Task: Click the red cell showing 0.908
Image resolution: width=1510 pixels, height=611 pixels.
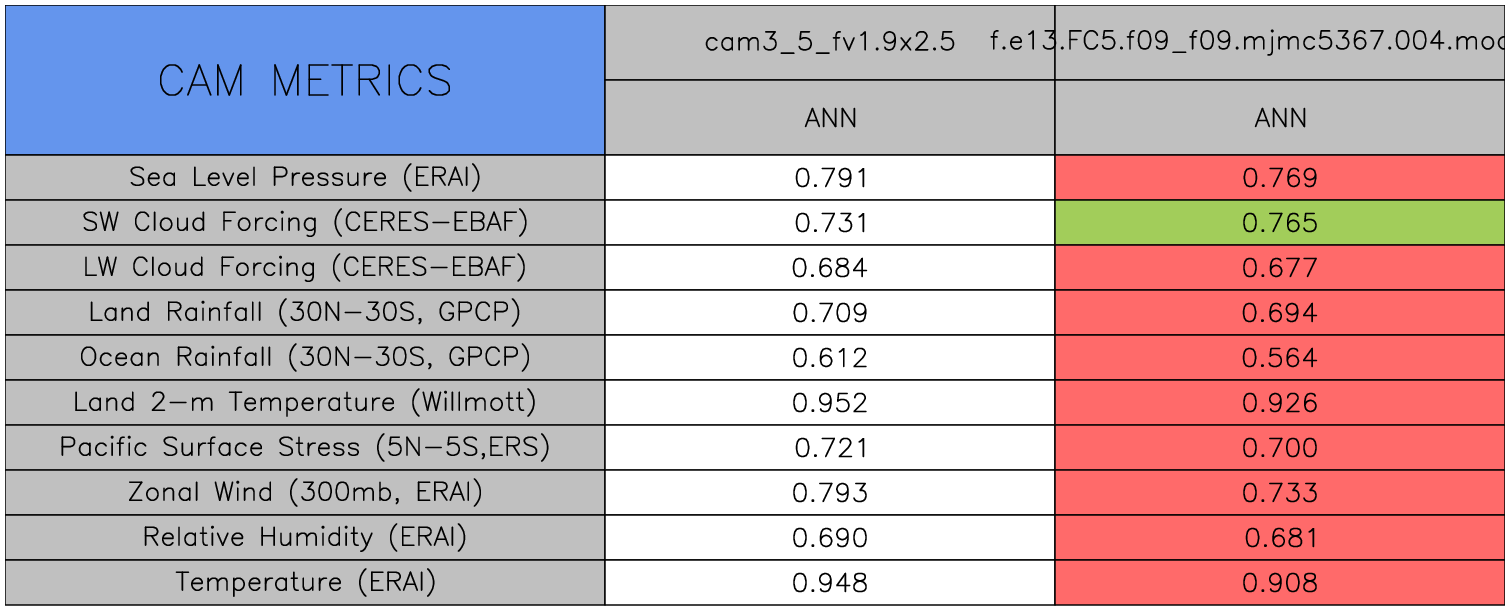Action: [x=1280, y=583]
